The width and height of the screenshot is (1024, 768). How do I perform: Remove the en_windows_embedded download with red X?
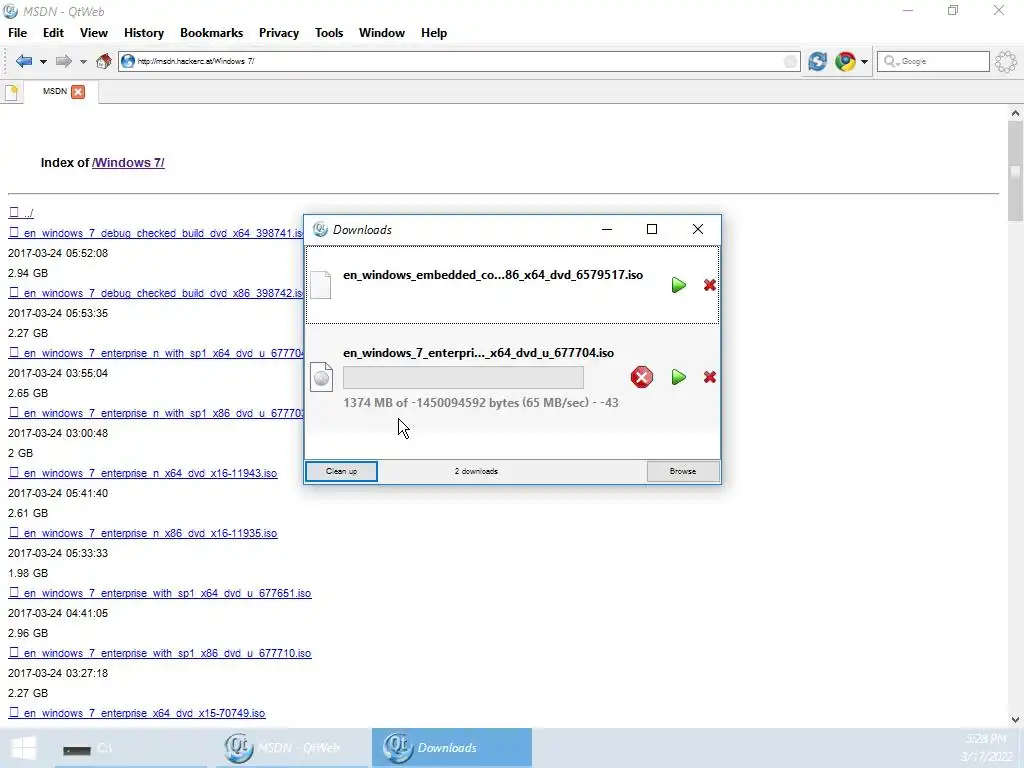point(709,285)
